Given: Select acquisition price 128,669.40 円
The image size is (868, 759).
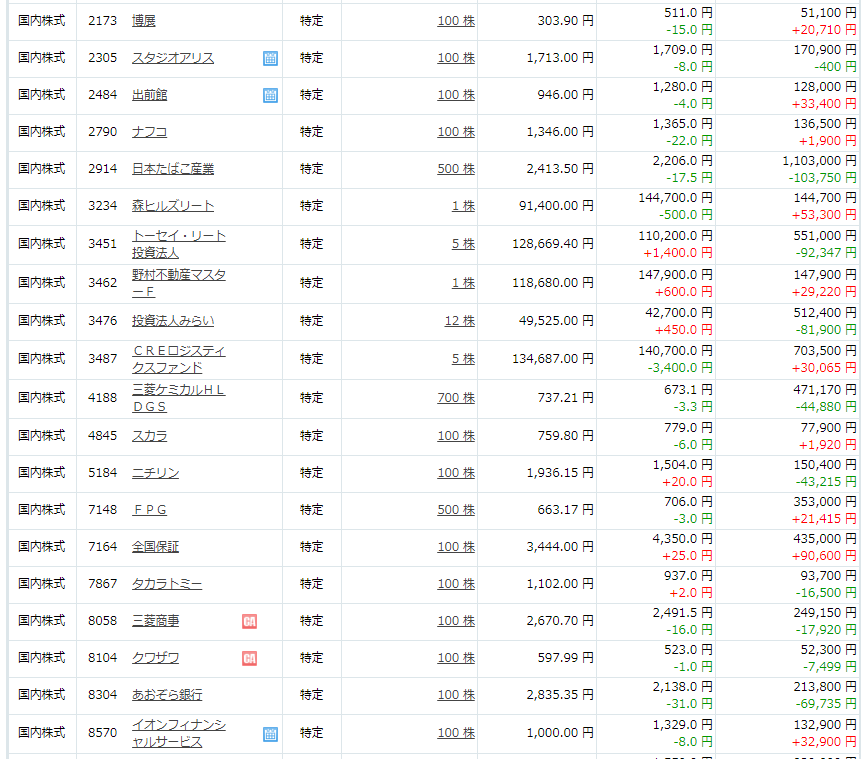Looking at the screenshot, I should tap(552, 244).
